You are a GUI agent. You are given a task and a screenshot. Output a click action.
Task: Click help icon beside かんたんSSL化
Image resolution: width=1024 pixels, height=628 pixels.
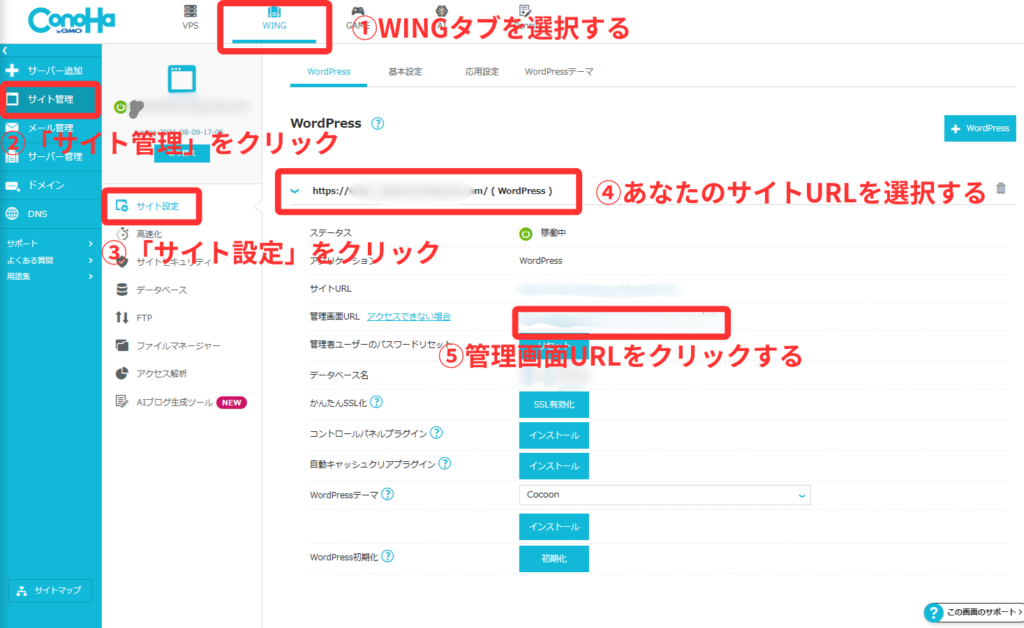[x=377, y=402]
